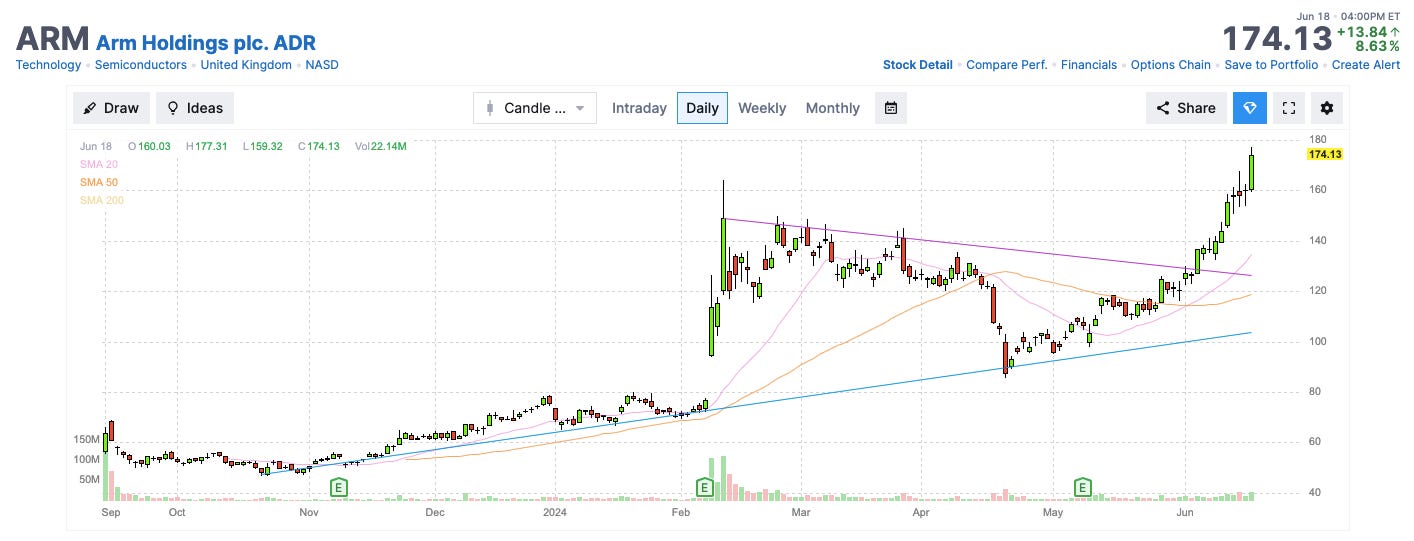Click the Jun 18 04:00PM ET timestamp
Screen dimensions: 1414x541
[1349, 16]
